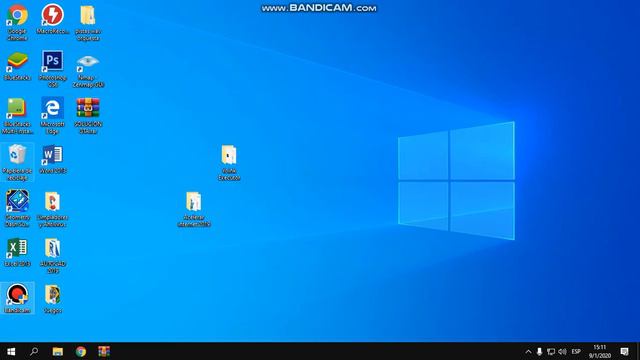Screen dimensions: 640x360
Task: Open the Google Chrome desktop shortcut
Action: pyautogui.click(x=17, y=22)
